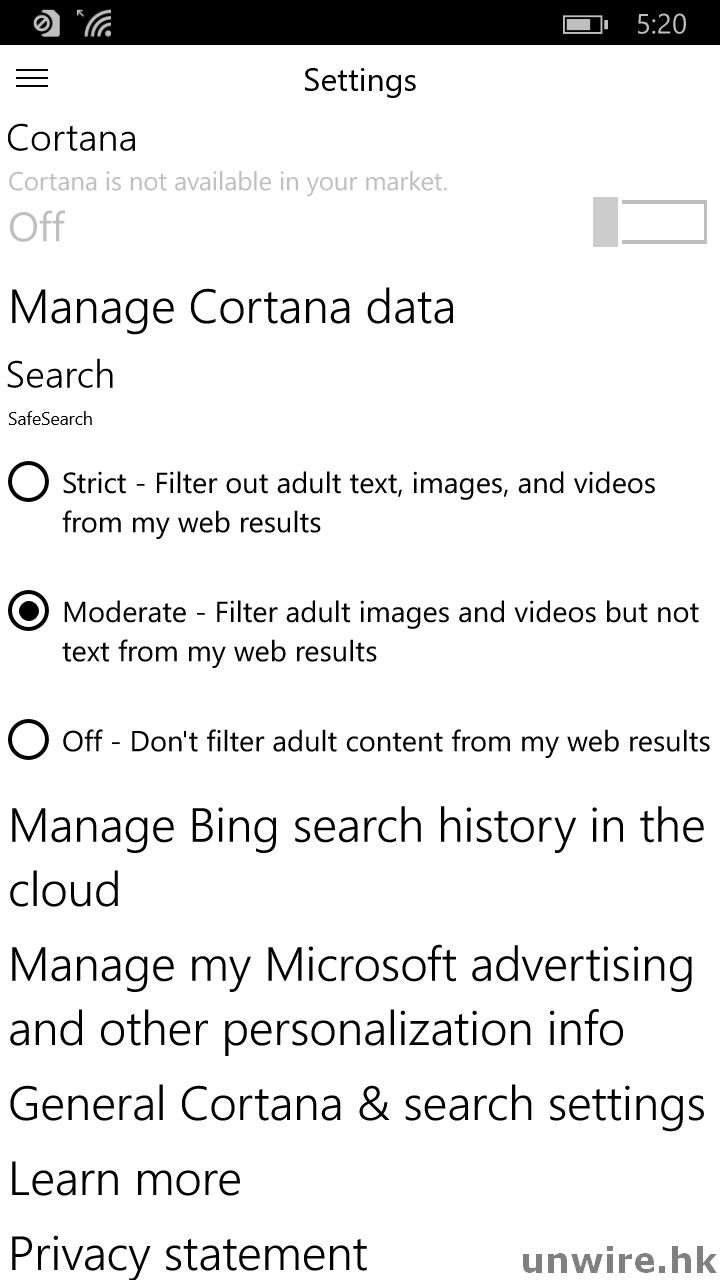
Task: Click the Learn more link
Action: [x=125, y=1180]
